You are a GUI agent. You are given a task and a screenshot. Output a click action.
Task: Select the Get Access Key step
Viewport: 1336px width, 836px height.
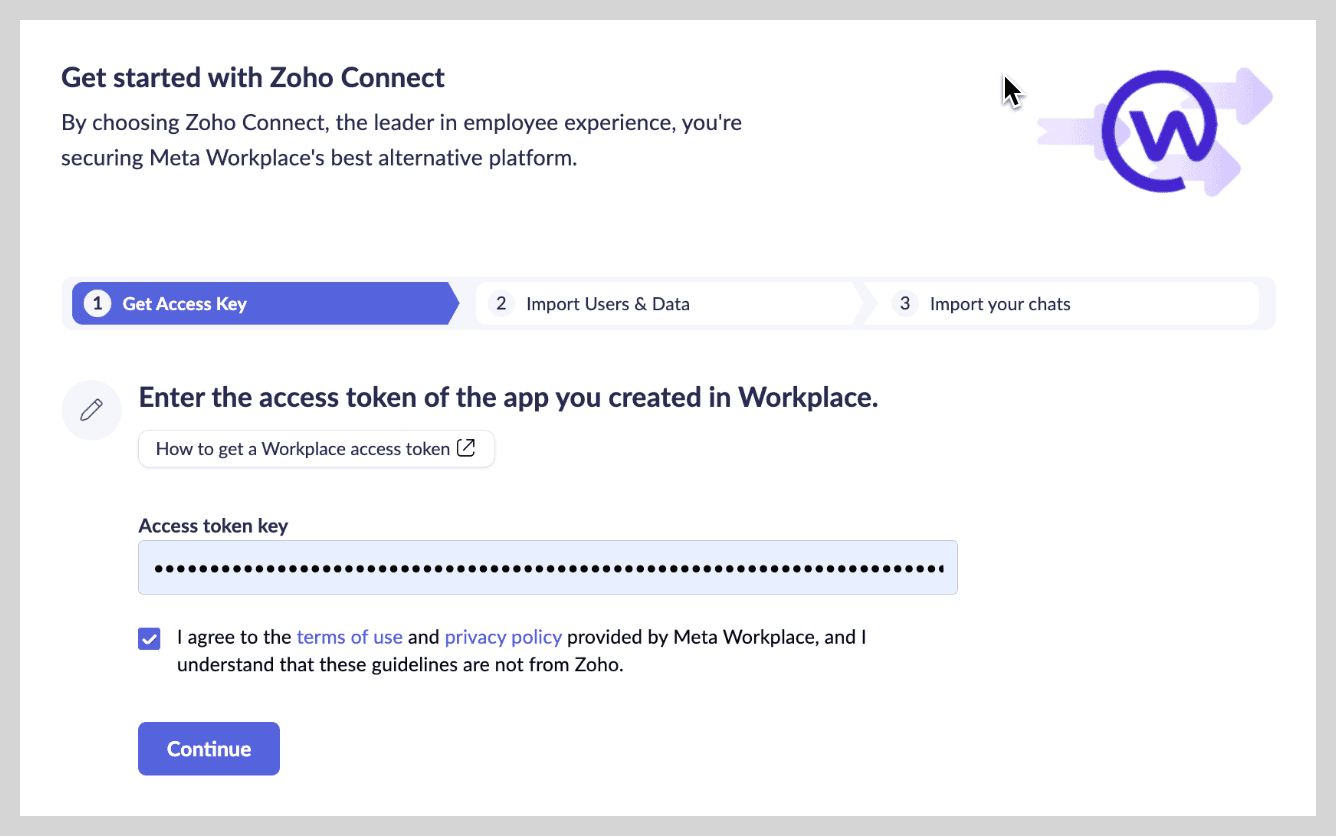click(185, 304)
